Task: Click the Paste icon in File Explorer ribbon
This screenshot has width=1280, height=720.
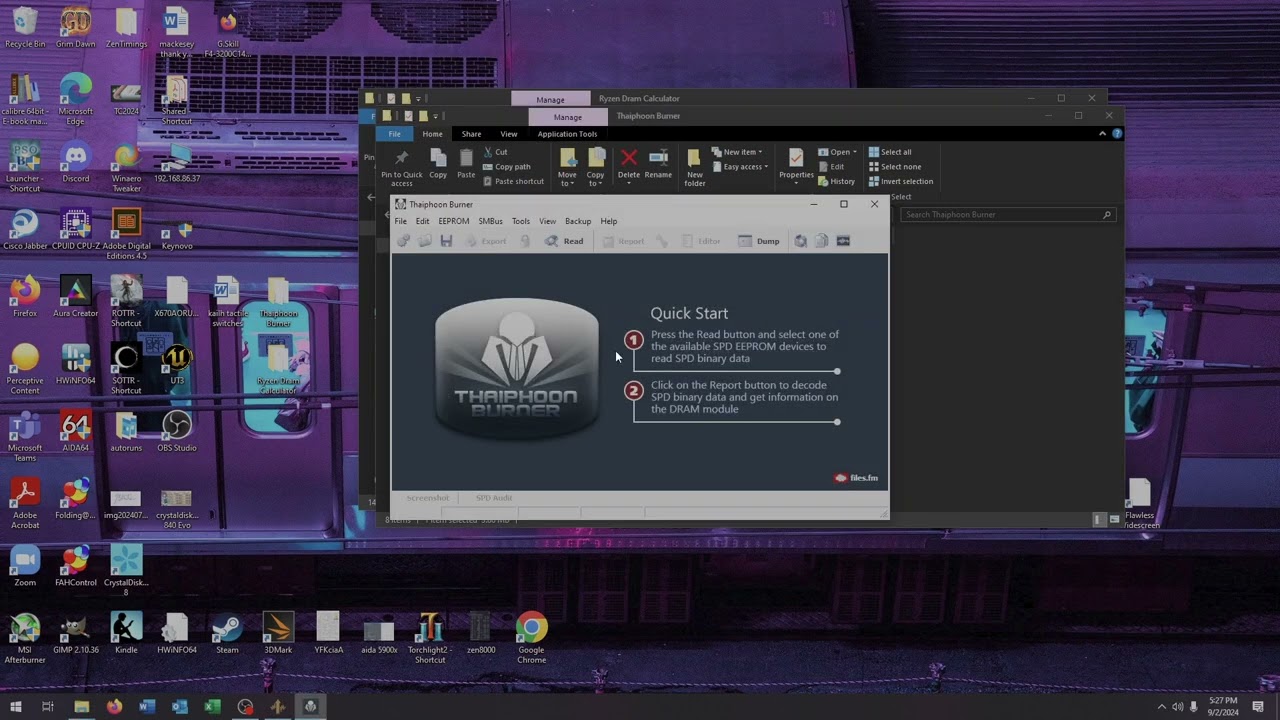Action: coord(466,165)
